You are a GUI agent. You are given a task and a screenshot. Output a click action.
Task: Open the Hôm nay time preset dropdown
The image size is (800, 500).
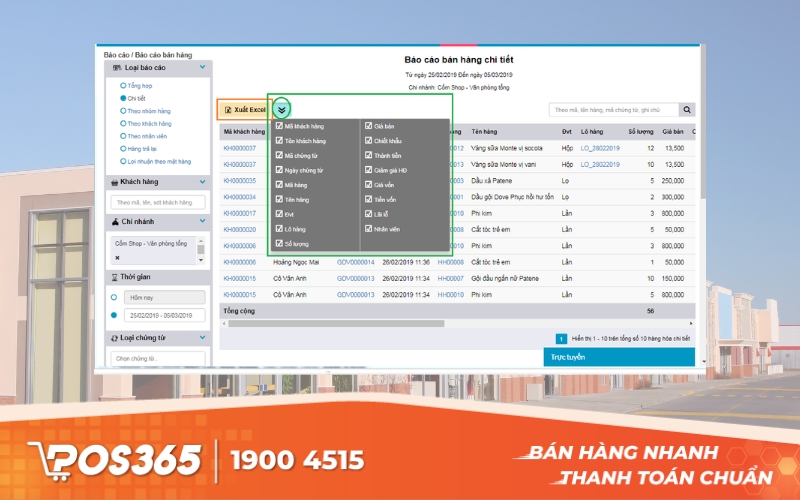click(164, 297)
